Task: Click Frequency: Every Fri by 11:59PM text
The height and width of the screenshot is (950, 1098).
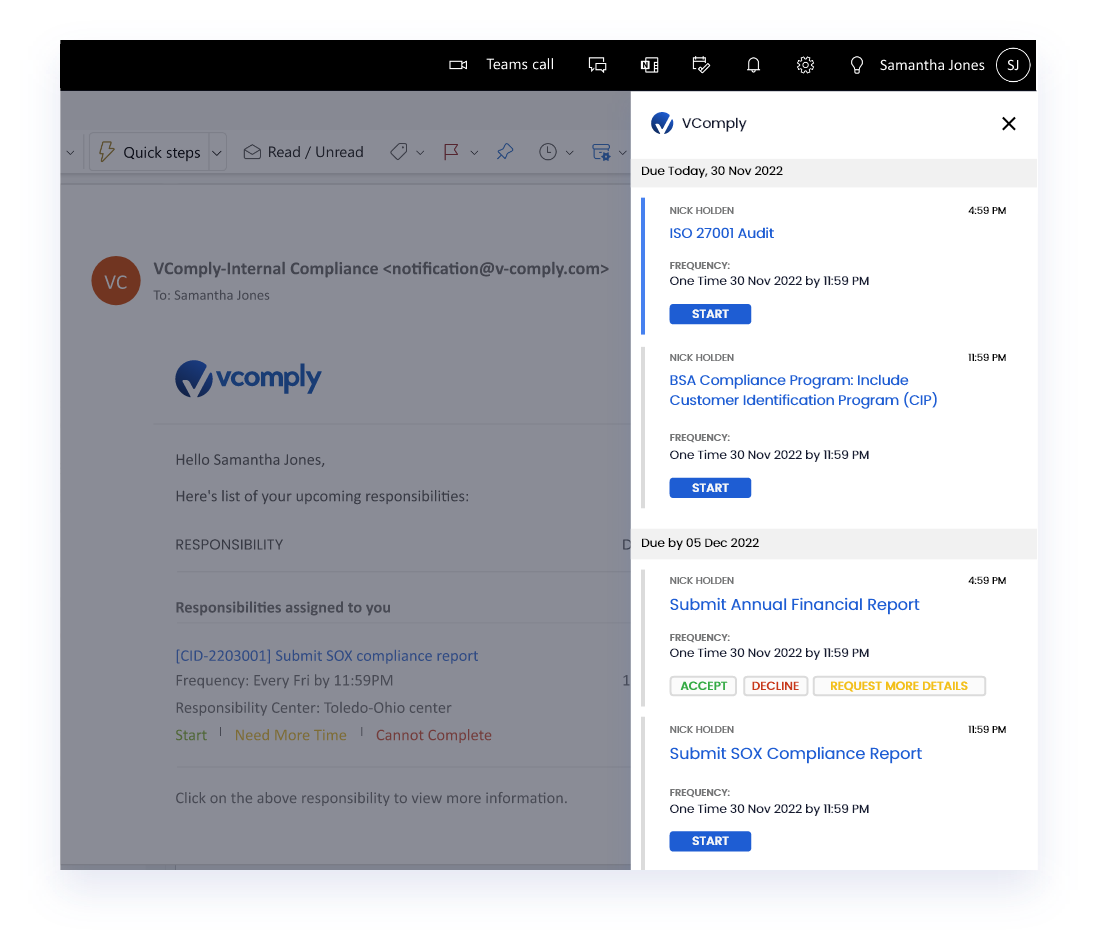Action: pyautogui.click(x=284, y=680)
